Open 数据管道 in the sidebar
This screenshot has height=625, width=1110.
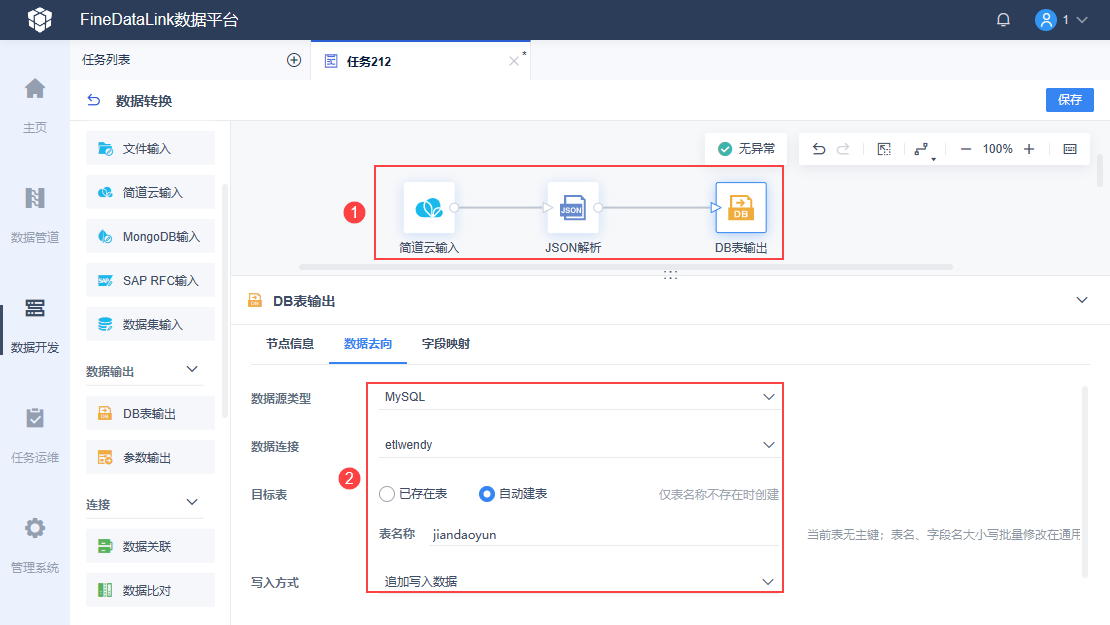35,215
